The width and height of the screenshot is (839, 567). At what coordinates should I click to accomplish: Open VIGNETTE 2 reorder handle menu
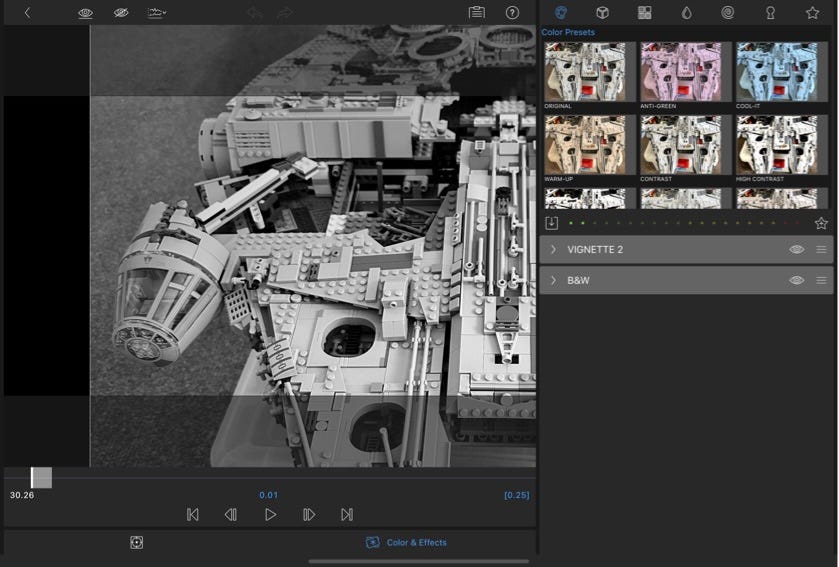click(x=821, y=250)
